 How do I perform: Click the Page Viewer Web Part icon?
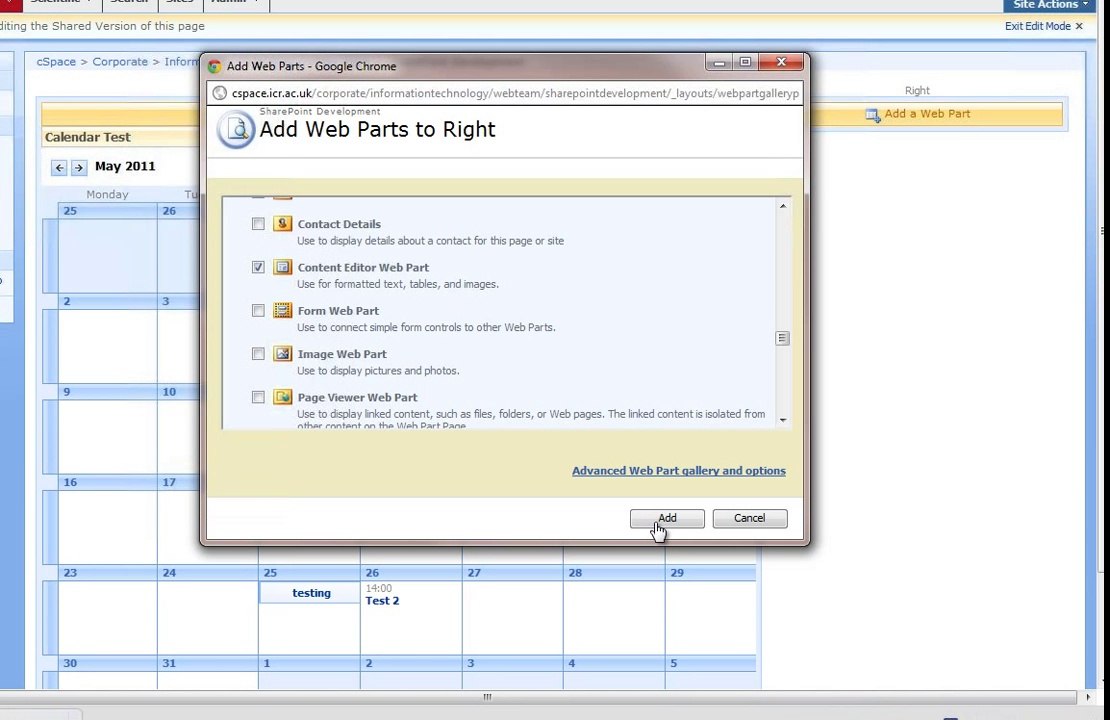pos(282,396)
